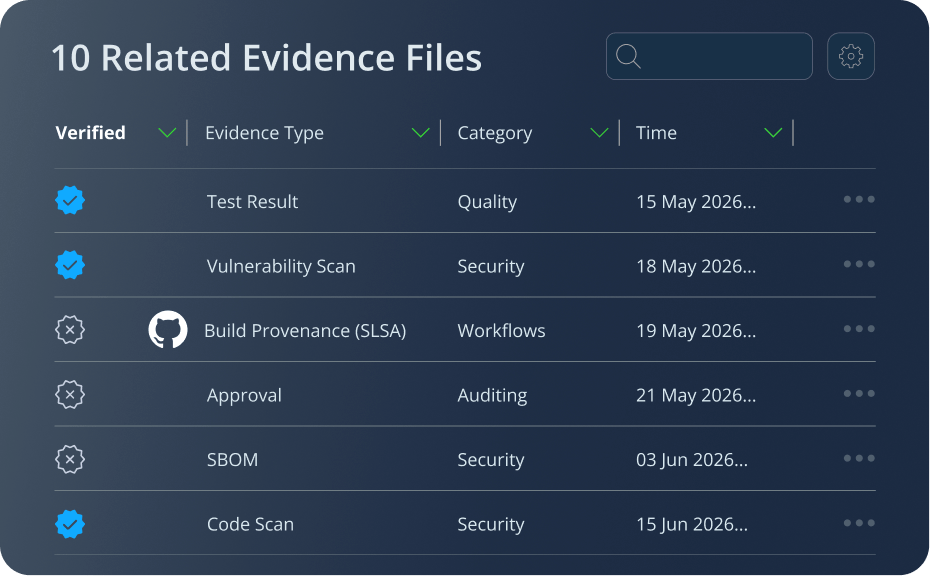The width and height of the screenshot is (930, 576).
Task: Sort by the Time column header
Action: (656, 133)
